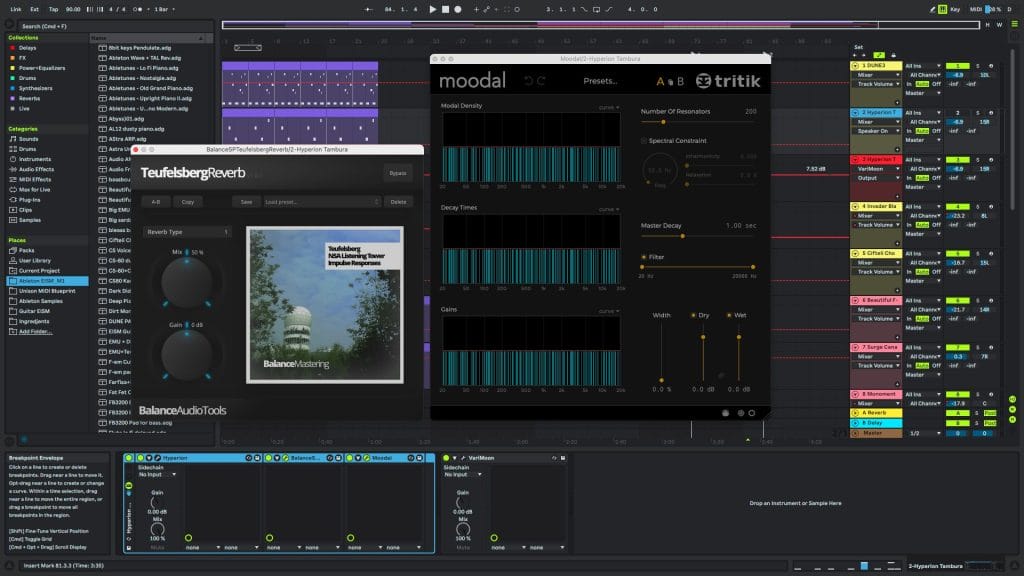Open the Modal Density curve dropdown
The width and height of the screenshot is (1024, 576).
pyautogui.click(x=608, y=107)
